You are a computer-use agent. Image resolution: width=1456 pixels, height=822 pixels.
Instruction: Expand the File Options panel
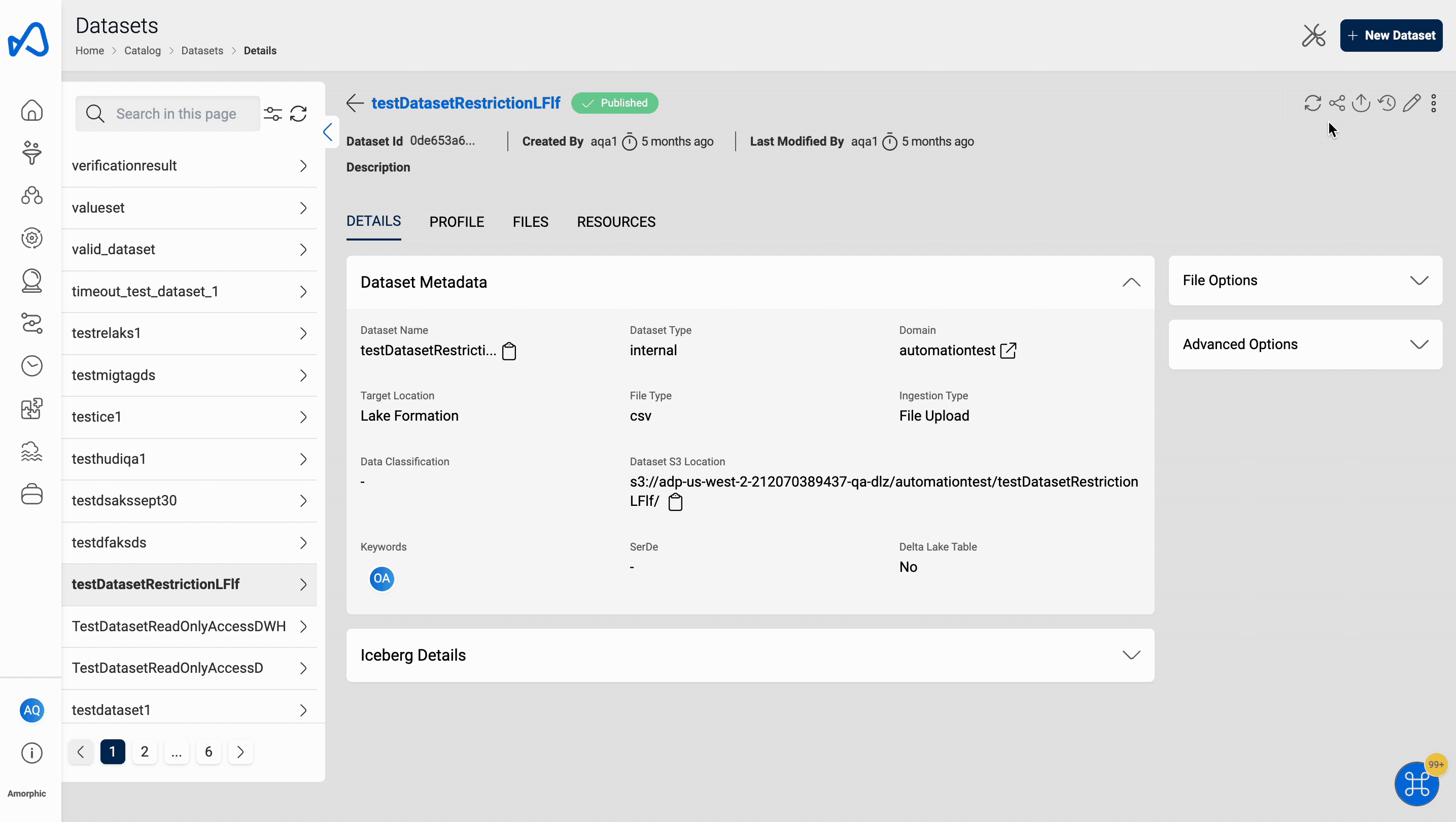1418,281
